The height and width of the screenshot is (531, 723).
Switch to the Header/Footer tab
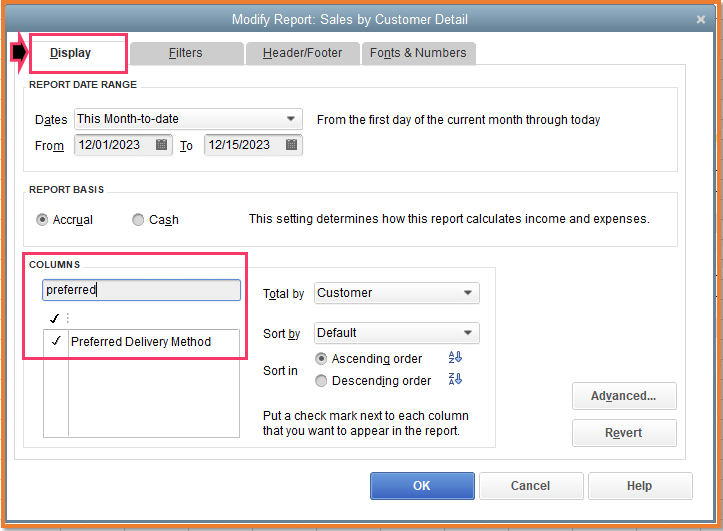point(302,53)
